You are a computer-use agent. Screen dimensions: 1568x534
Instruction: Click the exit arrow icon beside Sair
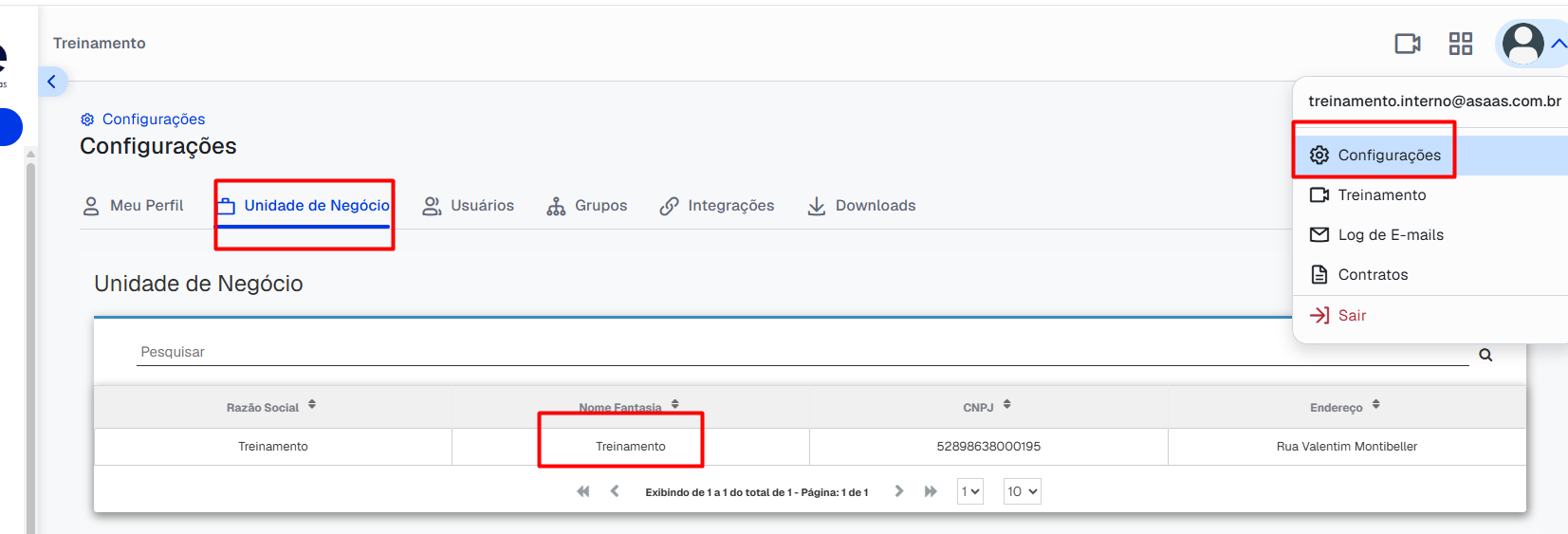pyautogui.click(x=1319, y=315)
